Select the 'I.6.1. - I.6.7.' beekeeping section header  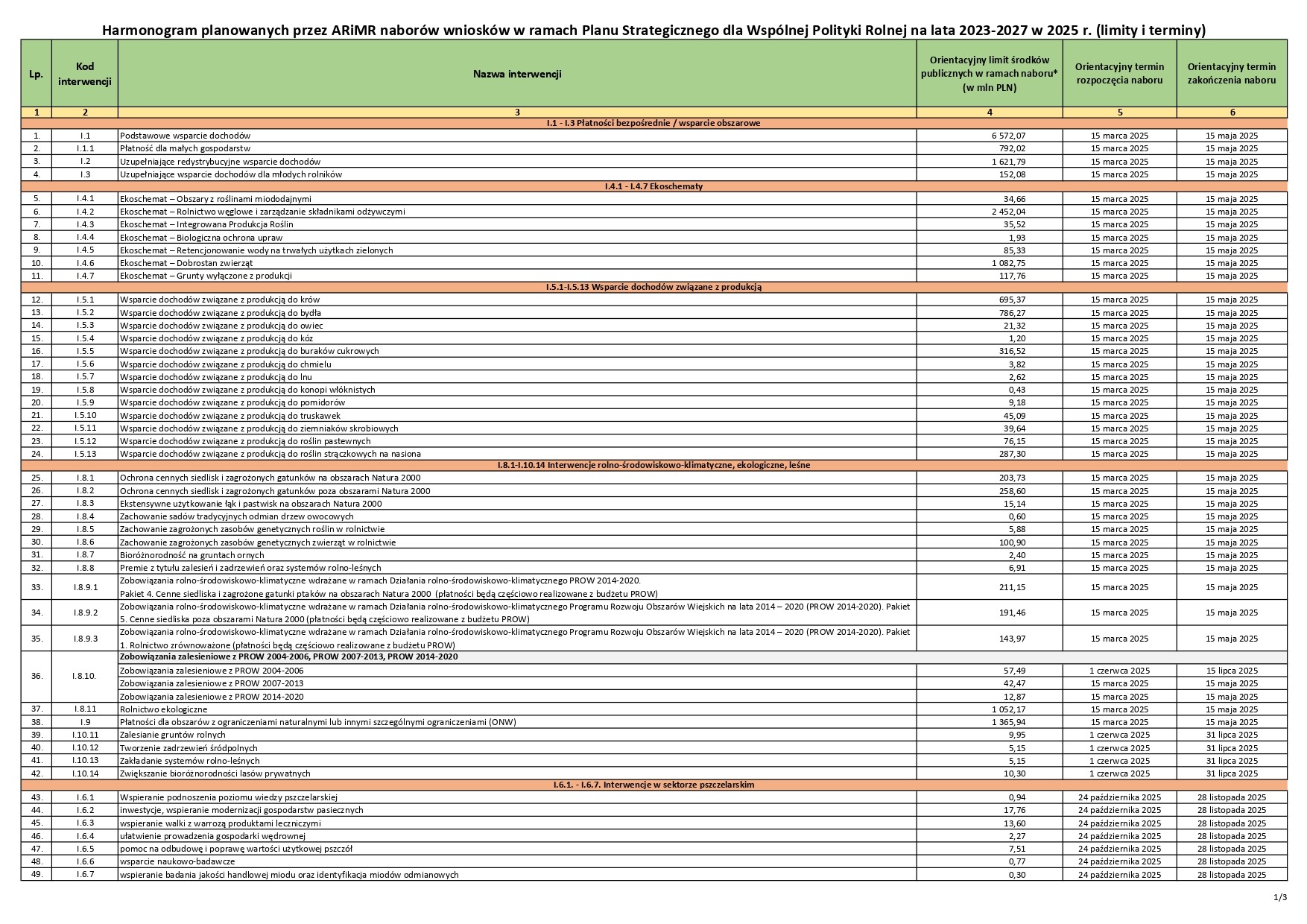[x=653, y=785]
